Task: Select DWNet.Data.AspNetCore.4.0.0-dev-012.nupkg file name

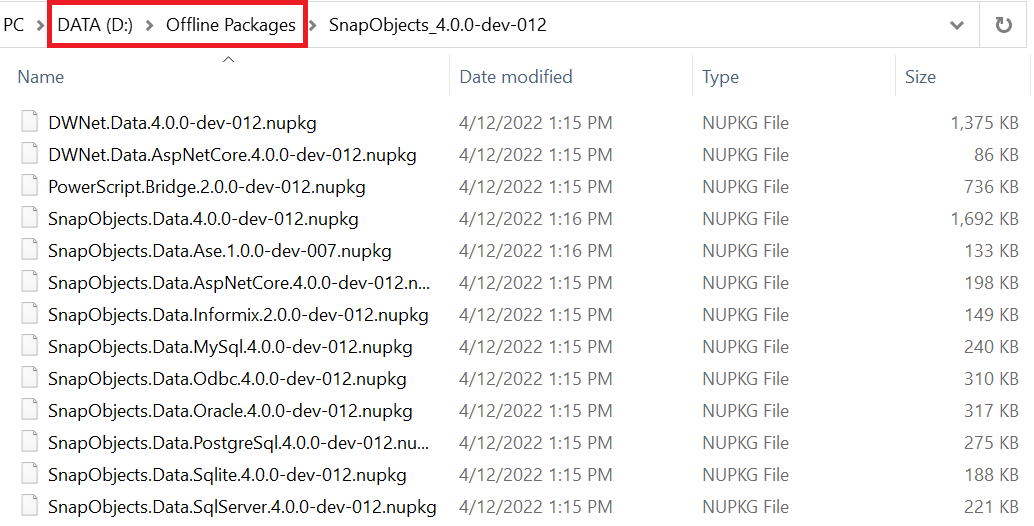Action: coord(232,155)
